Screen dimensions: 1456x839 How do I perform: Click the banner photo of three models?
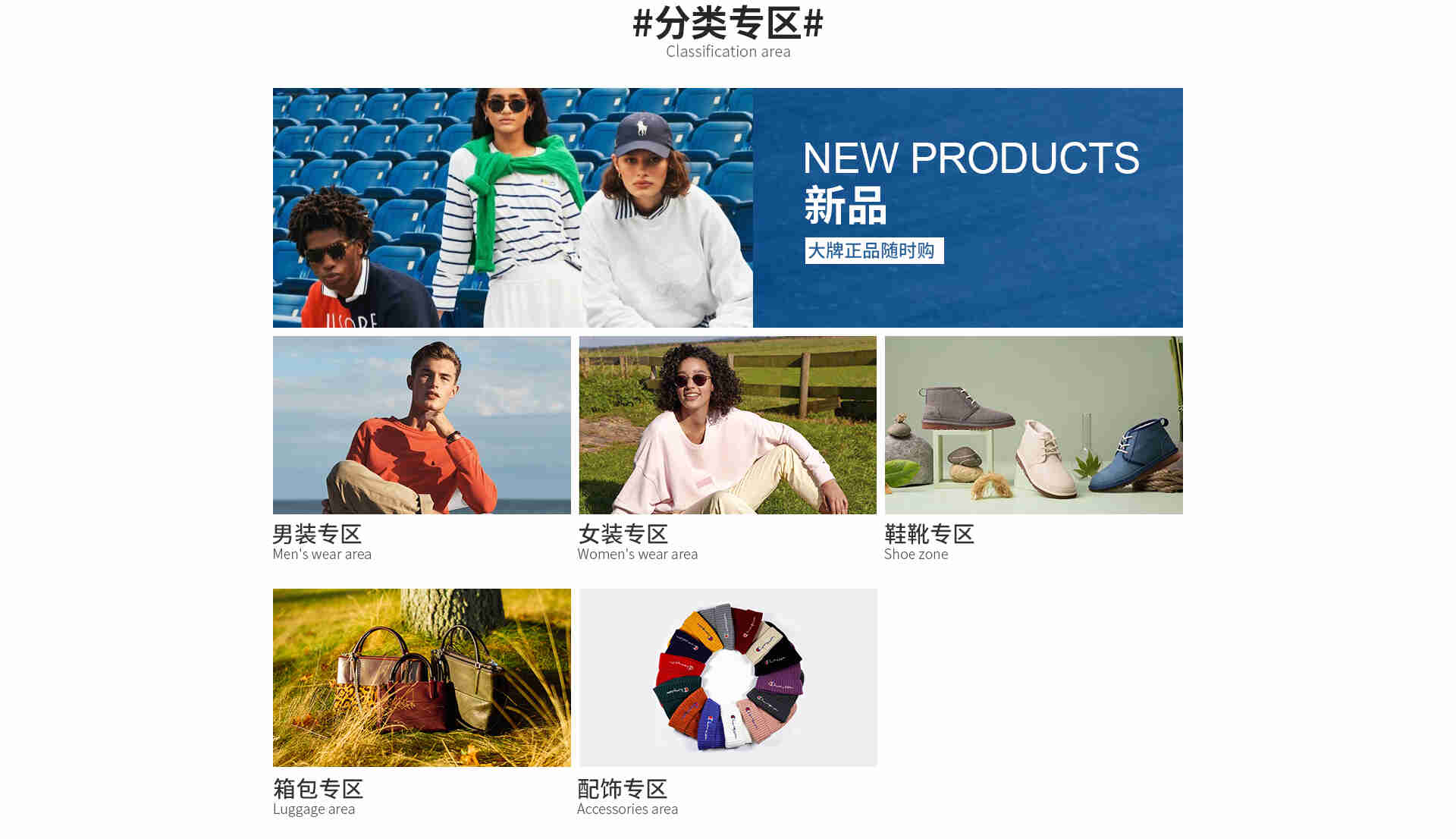tap(513, 208)
